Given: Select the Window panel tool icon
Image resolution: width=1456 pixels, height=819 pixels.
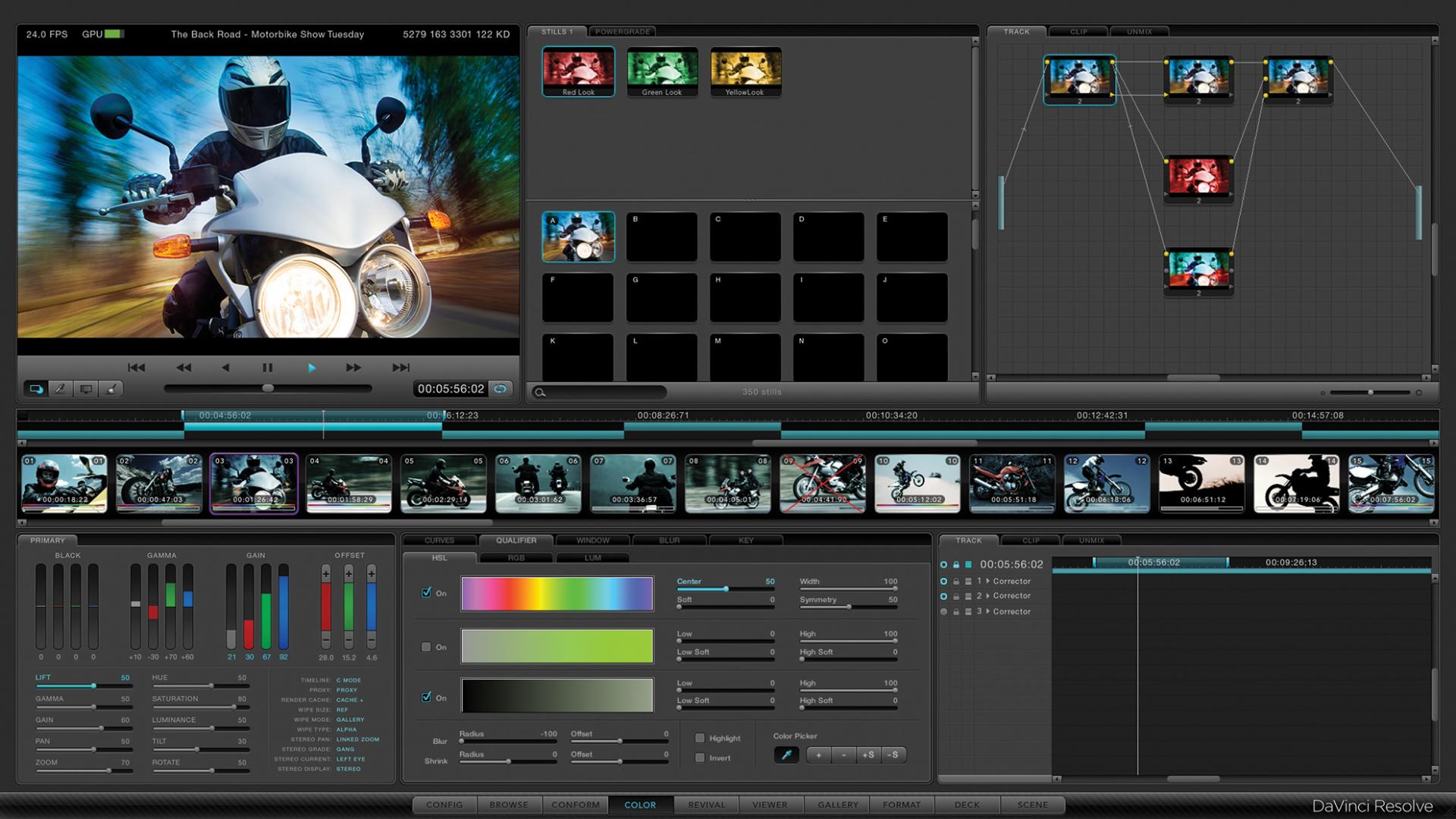Looking at the screenshot, I should [591, 540].
